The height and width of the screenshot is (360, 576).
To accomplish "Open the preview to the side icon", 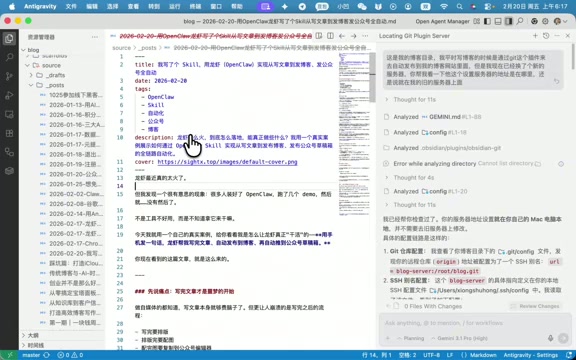I will [x=319, y=36].
